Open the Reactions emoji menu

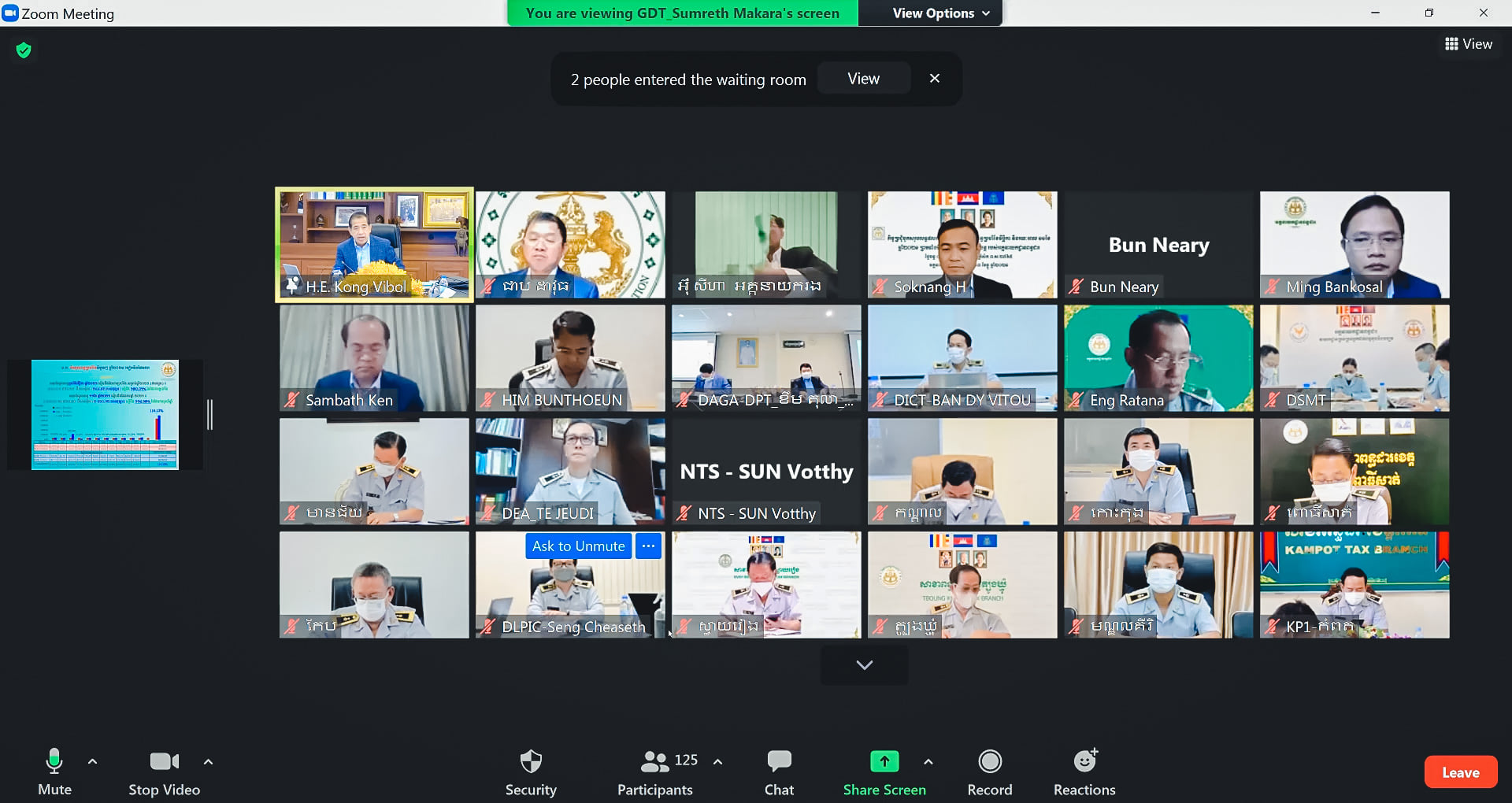[1084, 761]
